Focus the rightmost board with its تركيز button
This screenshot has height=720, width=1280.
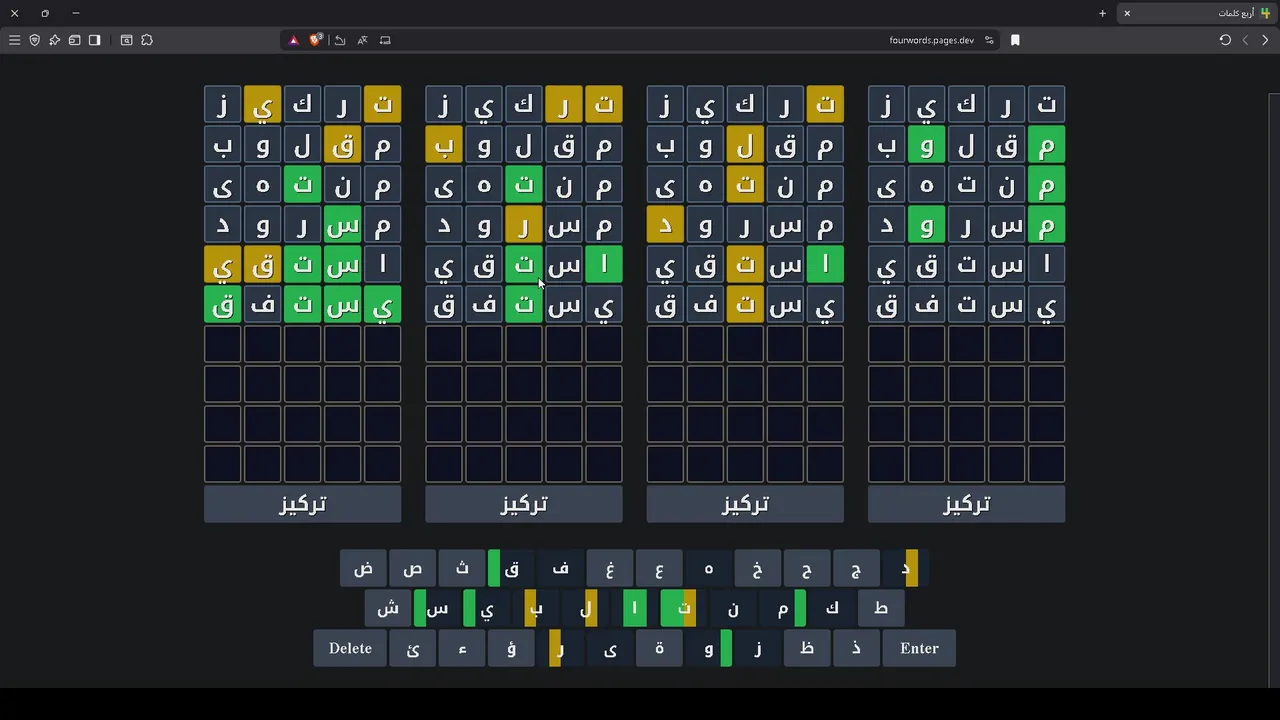[x=967, y=504]
